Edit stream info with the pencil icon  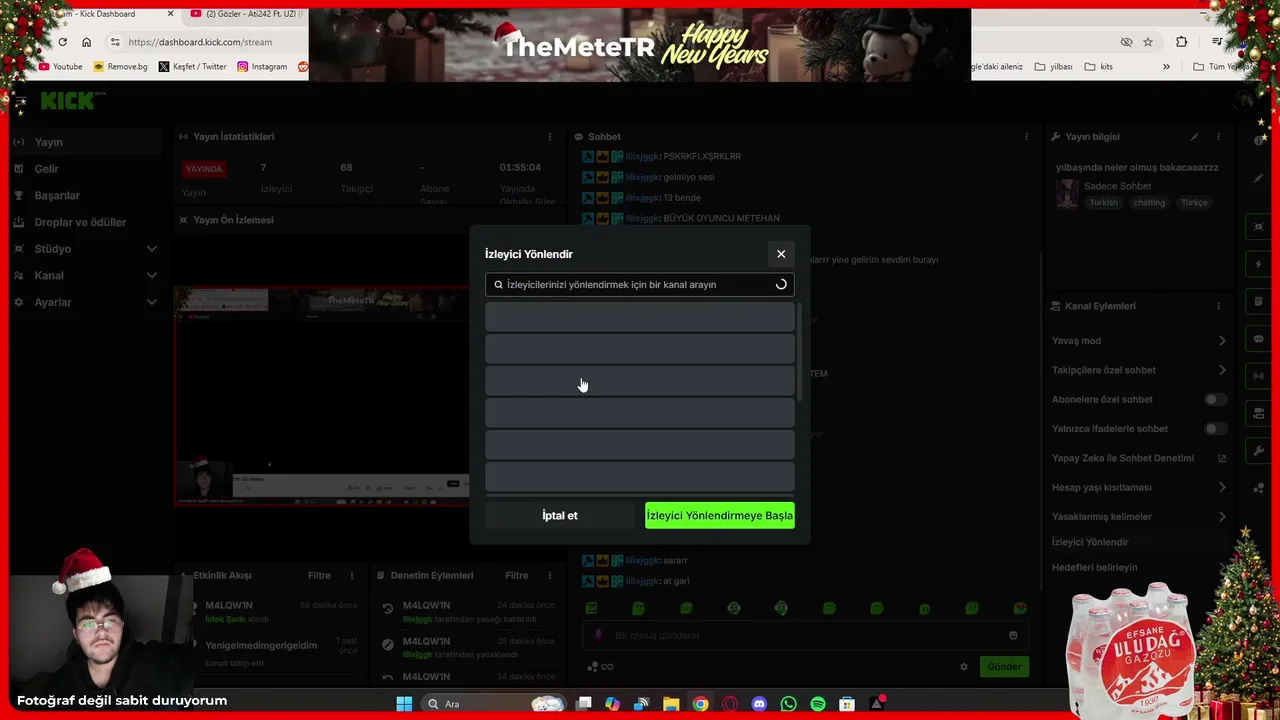coord(1194,137)
